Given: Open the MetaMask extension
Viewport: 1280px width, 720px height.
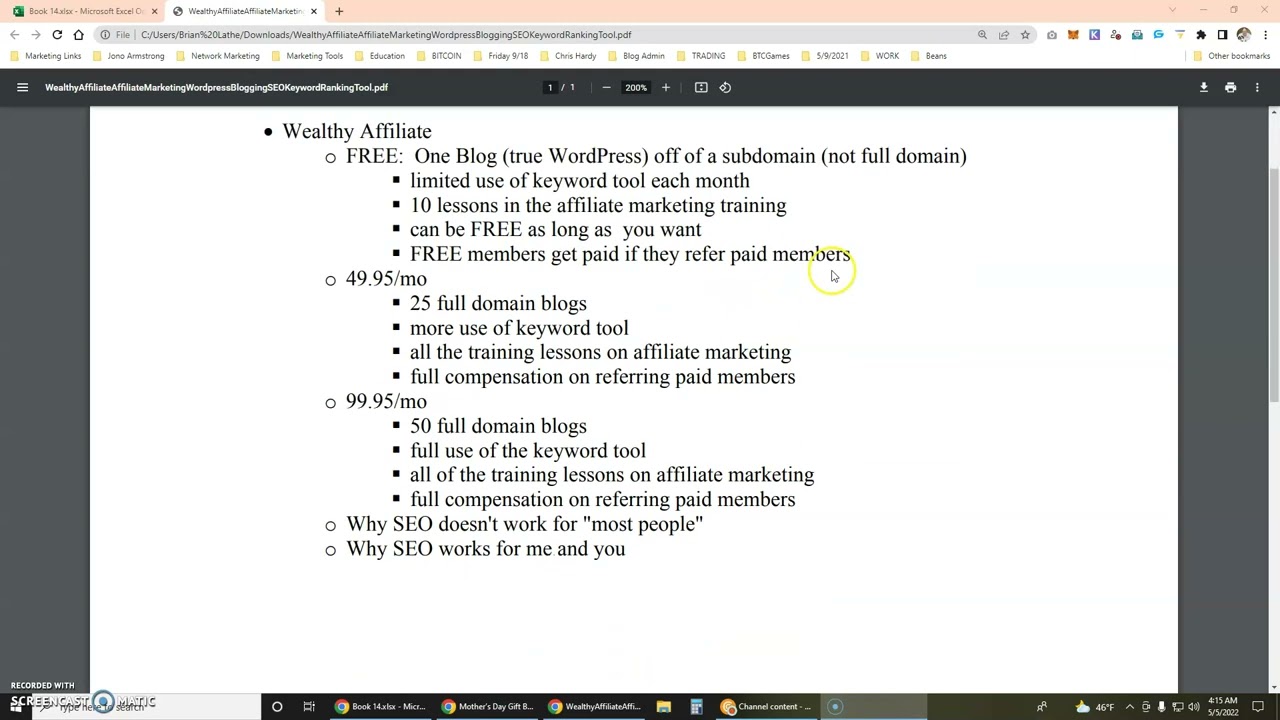Looking at the screenshot, I should 1073,34.
